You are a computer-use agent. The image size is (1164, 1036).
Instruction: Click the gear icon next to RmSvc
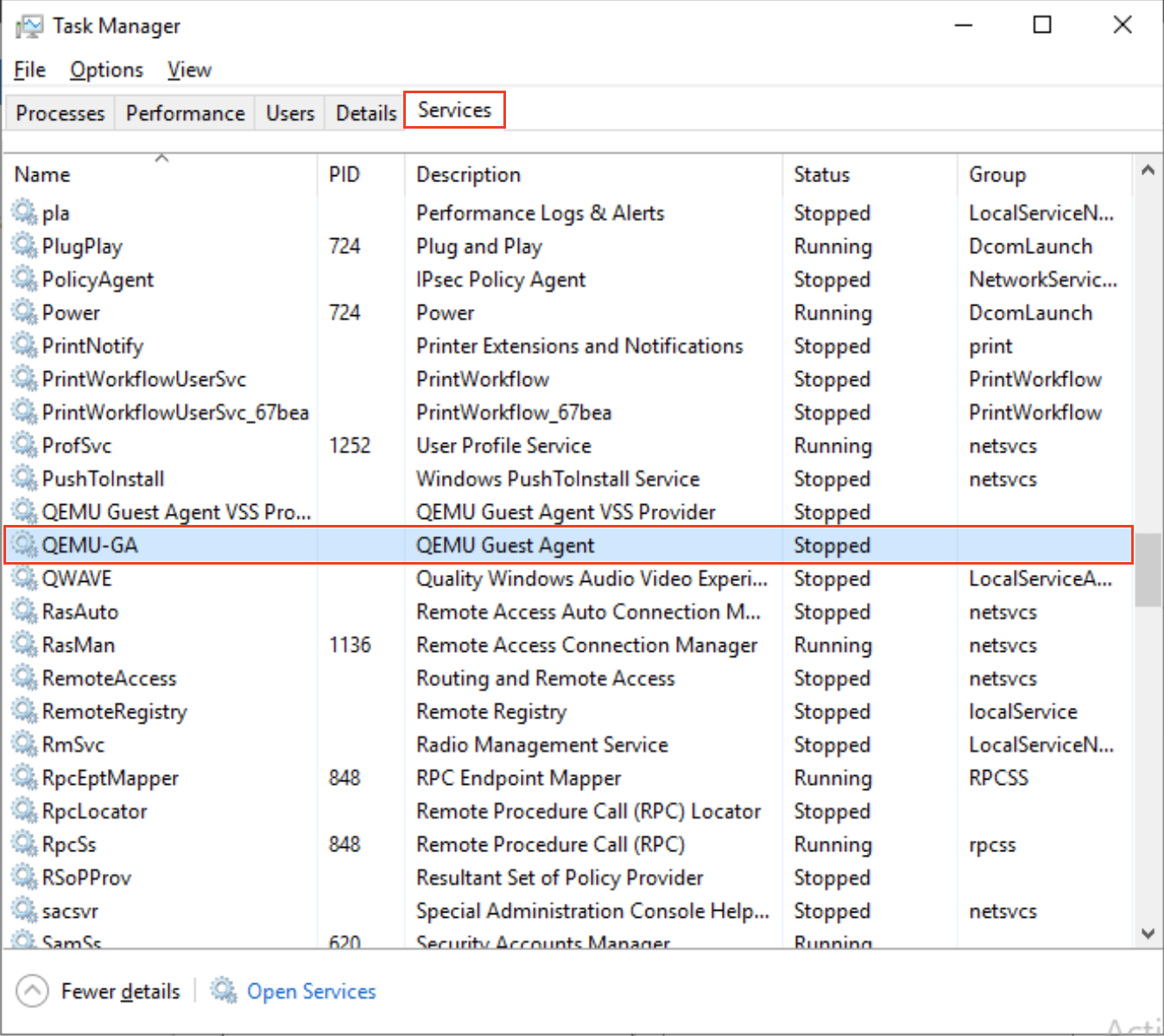click(x=24, y=743)
